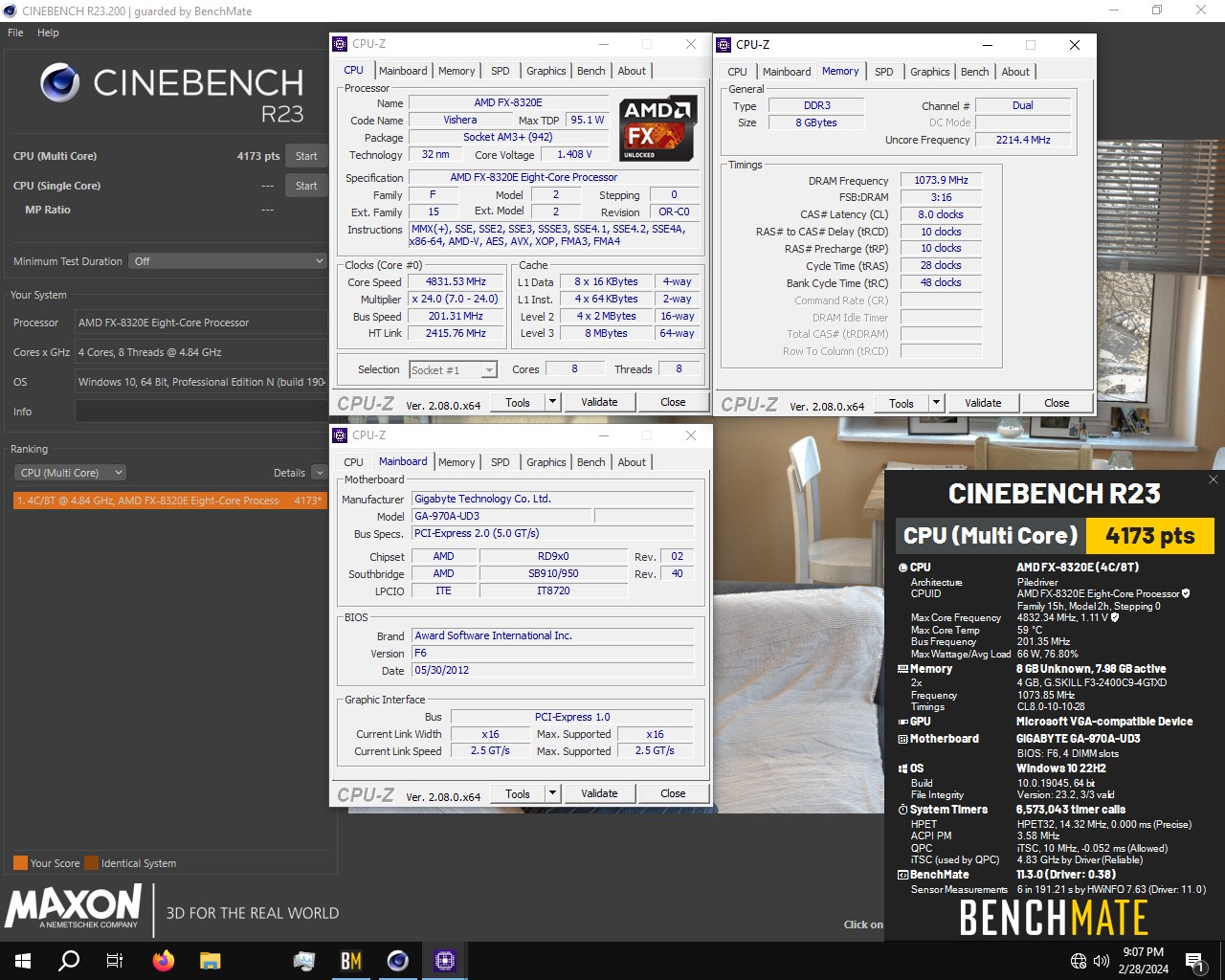This screenshot has height=980, width=1225.
Task: Click the Cinebench sphere logo in the header
Action: coord(59,83)
